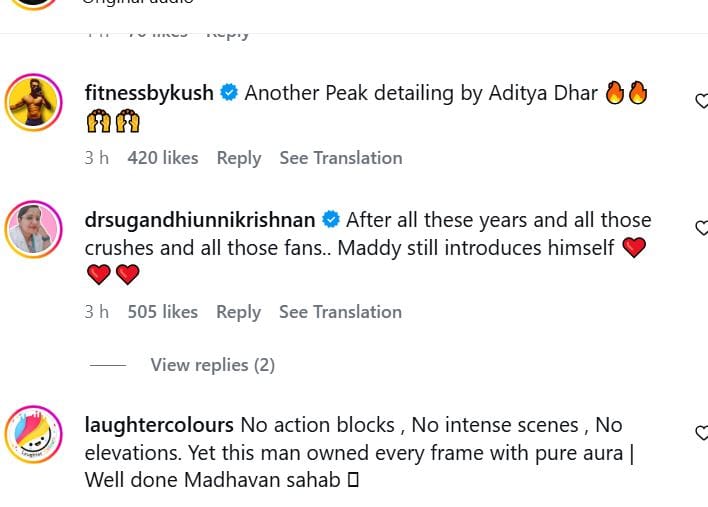Reply to fitnessbykush comment
The width and height of the screenshot is (708, 507).
point(238,158)
